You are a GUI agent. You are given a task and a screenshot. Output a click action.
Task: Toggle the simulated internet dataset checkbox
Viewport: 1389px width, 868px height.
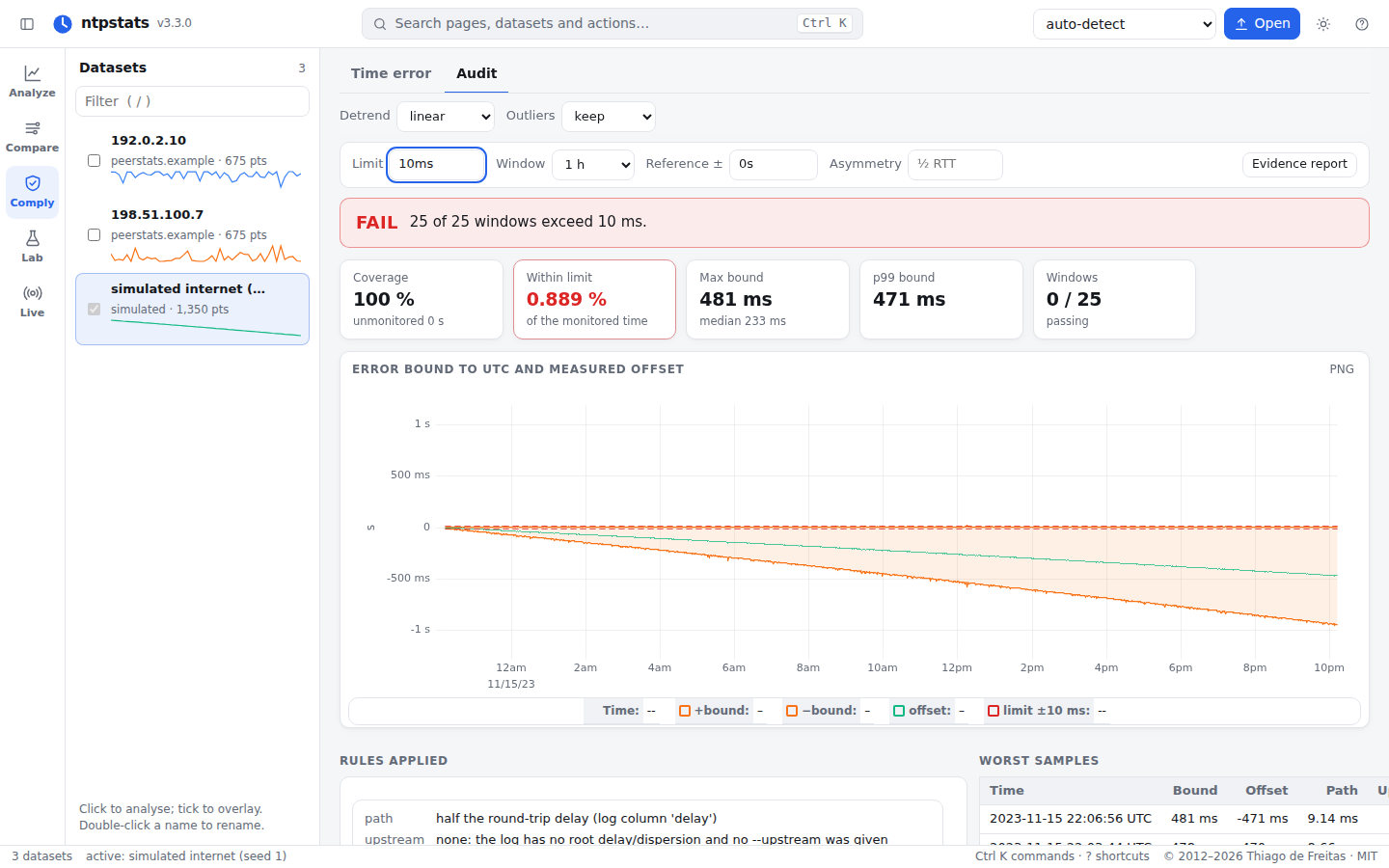(x=94, y=310)
